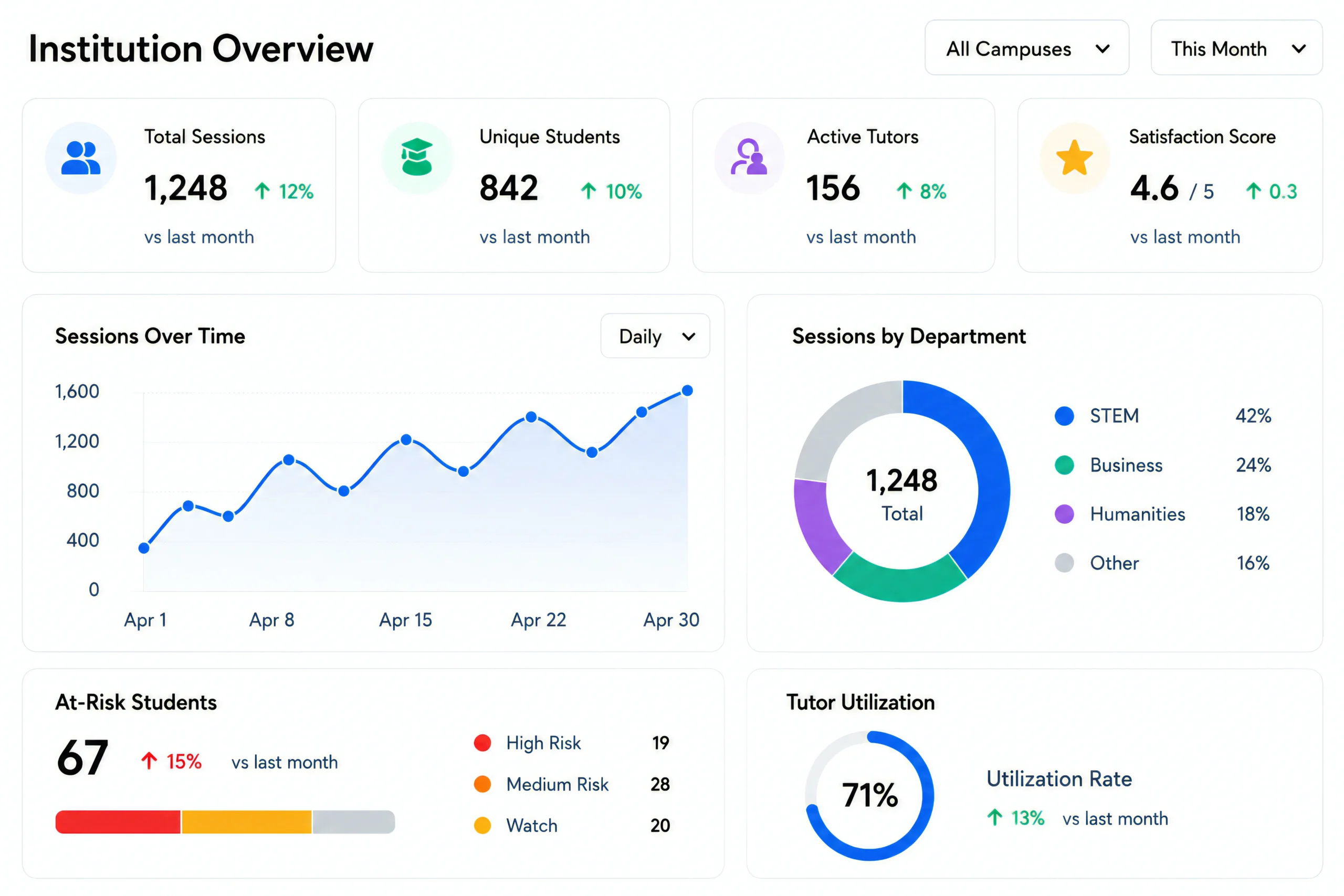The width and height of the screenshot is (1344, 896).
Task: Click the Unique Students graduate cap icon
Action: tap(416, 156)
